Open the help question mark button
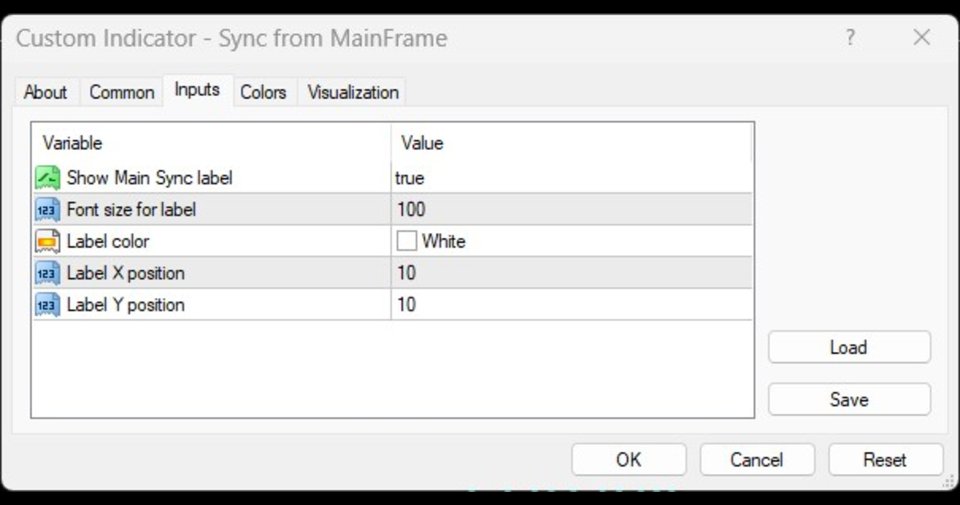The image size is (960, 505). [850, 38]
